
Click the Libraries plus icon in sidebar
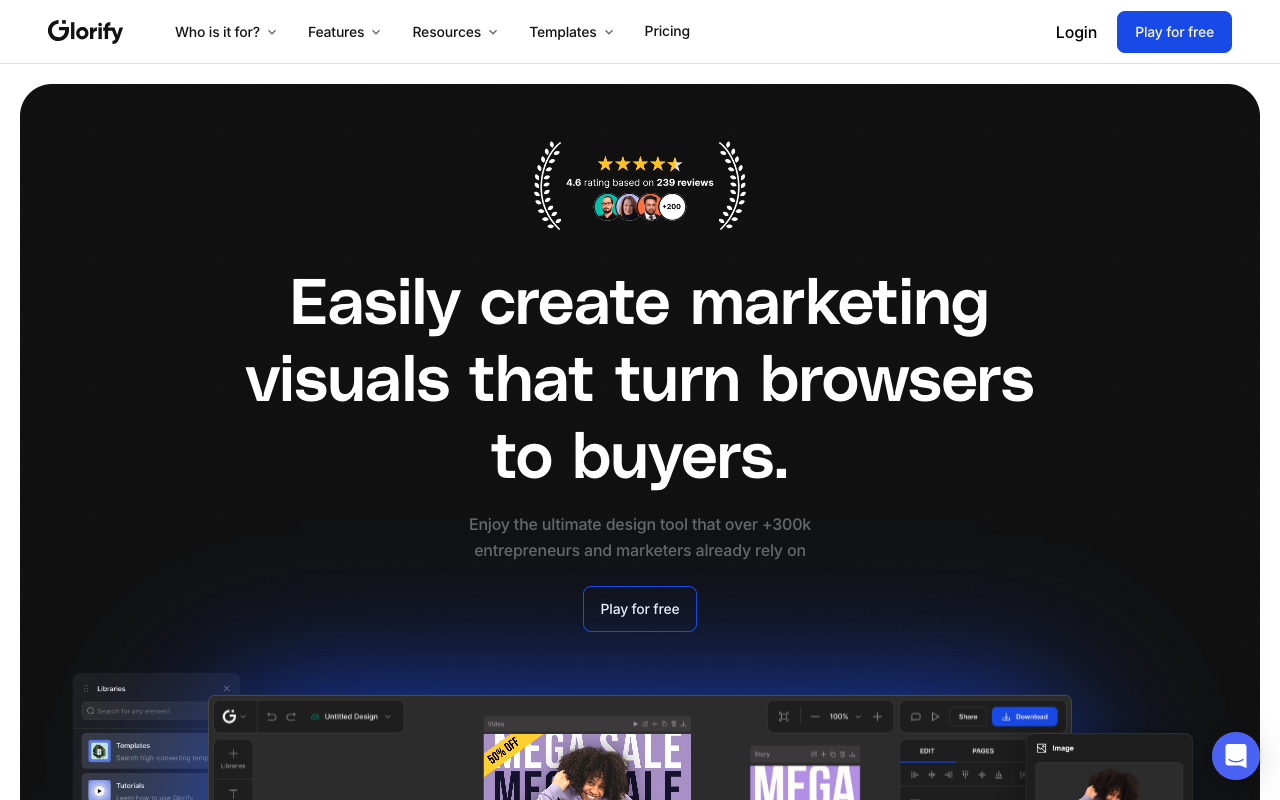pyautogui.click(x=233, y=754)
